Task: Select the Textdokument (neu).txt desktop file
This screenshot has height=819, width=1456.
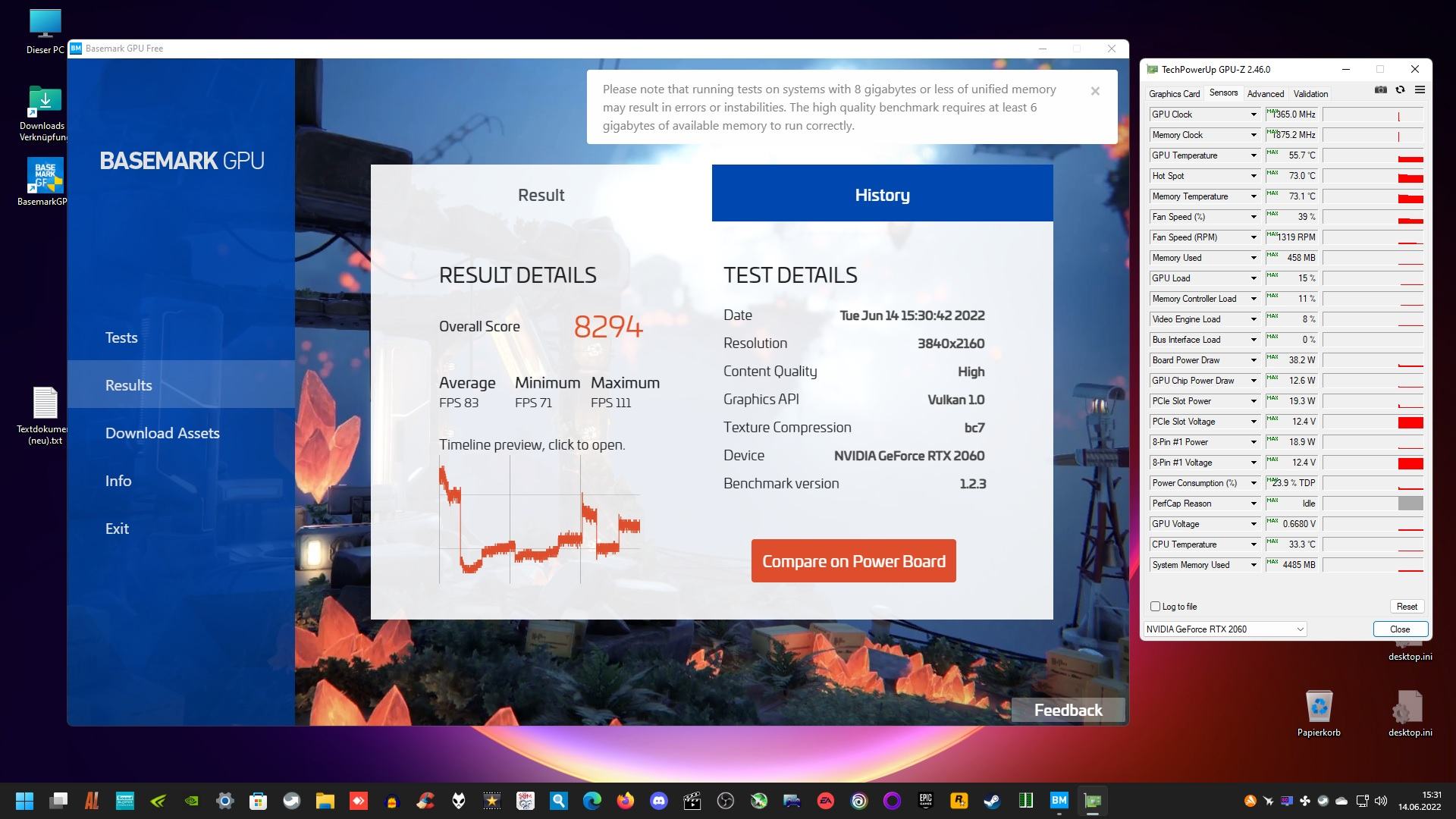Action: (x=45, y=416)
